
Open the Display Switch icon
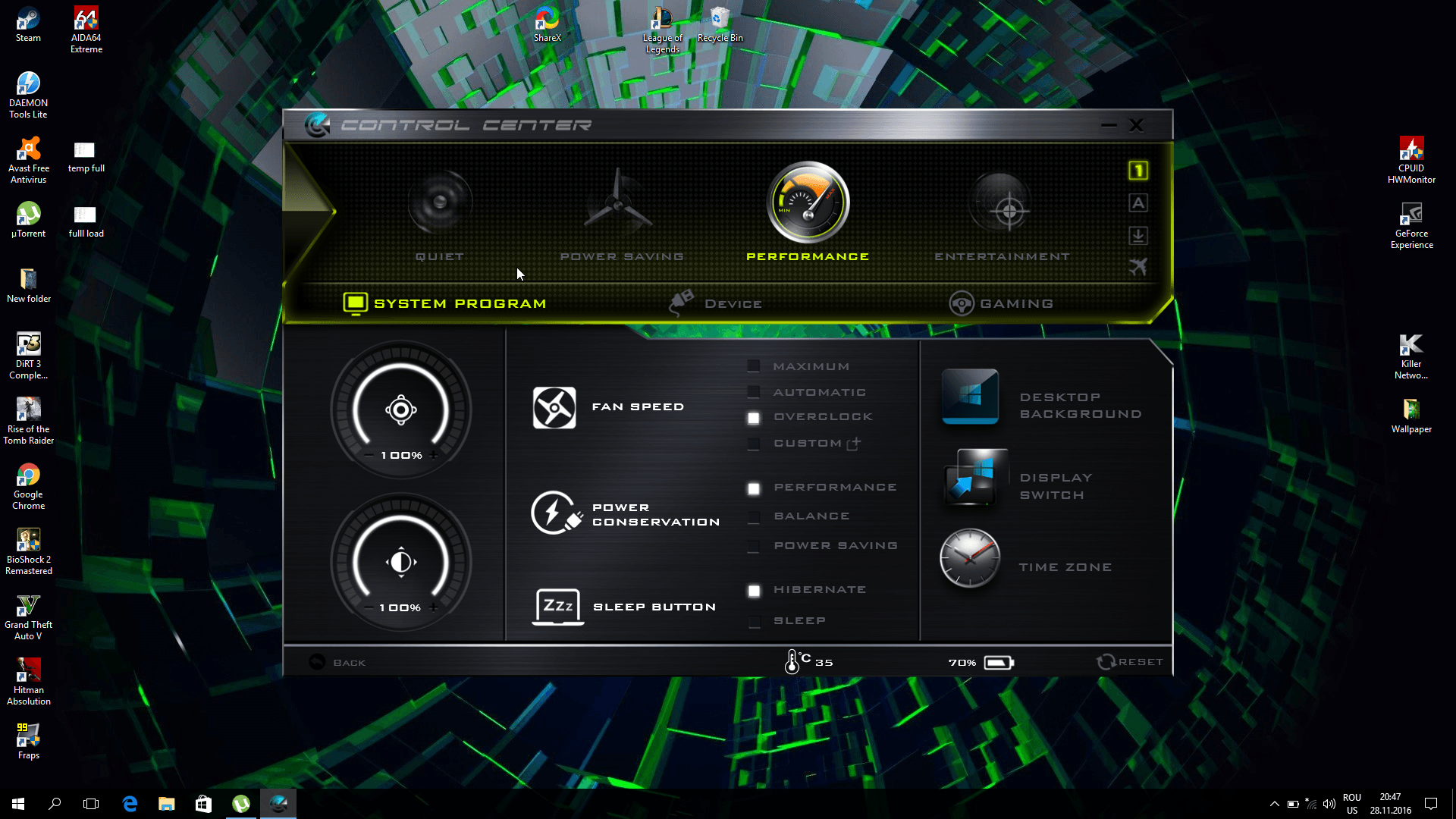[x=974, y=478]
